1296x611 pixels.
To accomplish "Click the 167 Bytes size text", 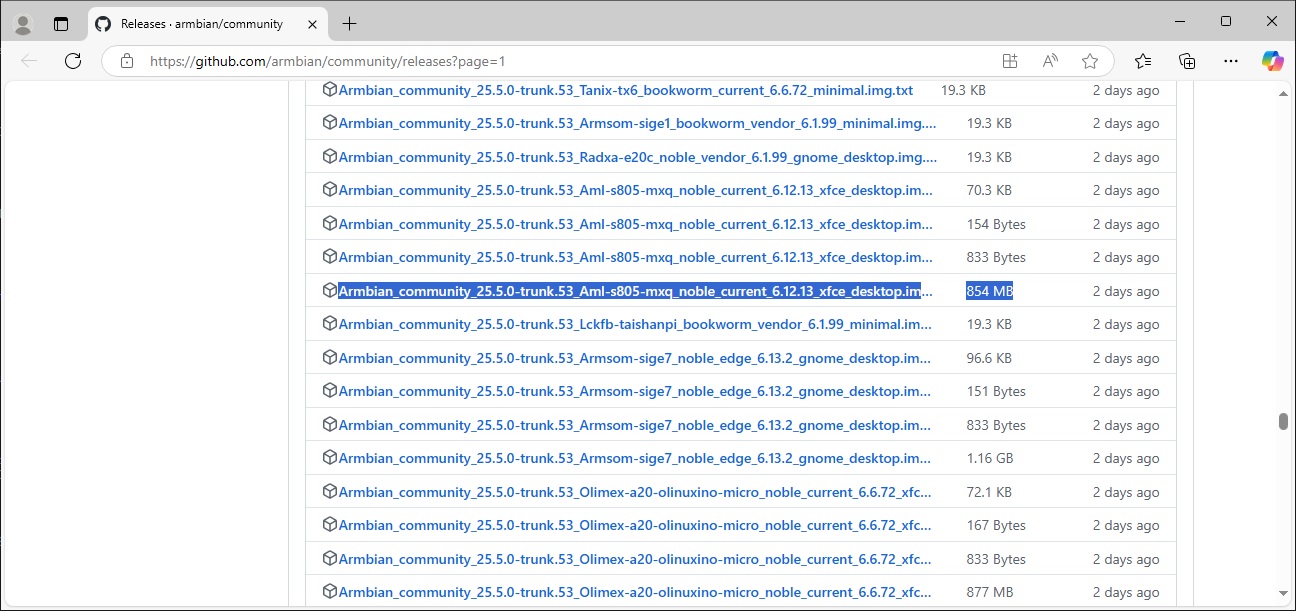I will 996,525.
